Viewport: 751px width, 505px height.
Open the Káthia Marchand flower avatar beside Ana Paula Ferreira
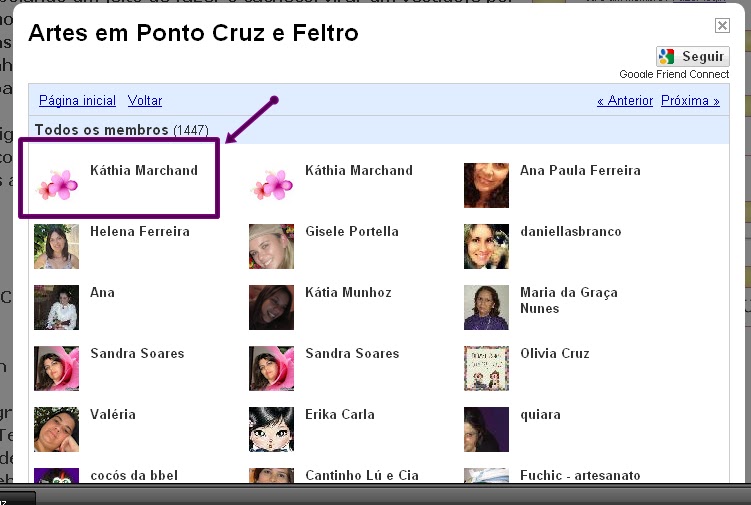271,185
